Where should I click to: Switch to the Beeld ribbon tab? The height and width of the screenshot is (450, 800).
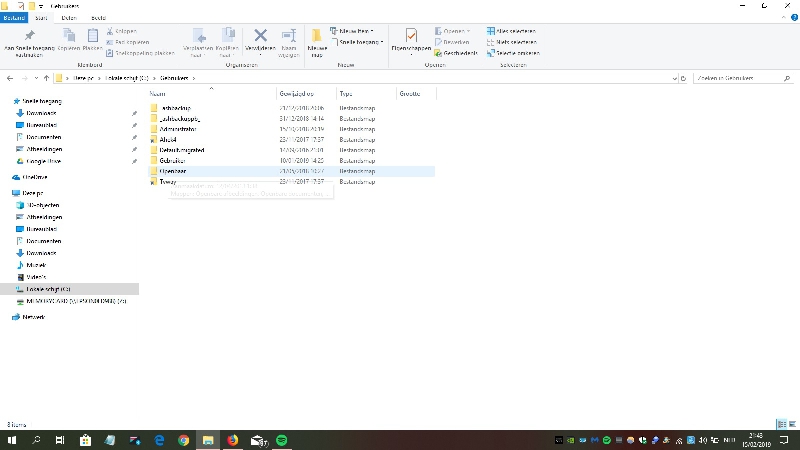point(98,18)
